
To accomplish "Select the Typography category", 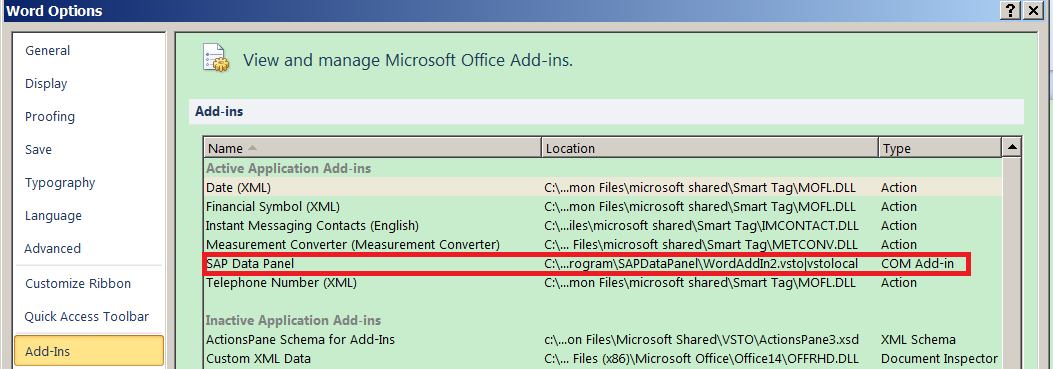I will (x=60, y=182).
